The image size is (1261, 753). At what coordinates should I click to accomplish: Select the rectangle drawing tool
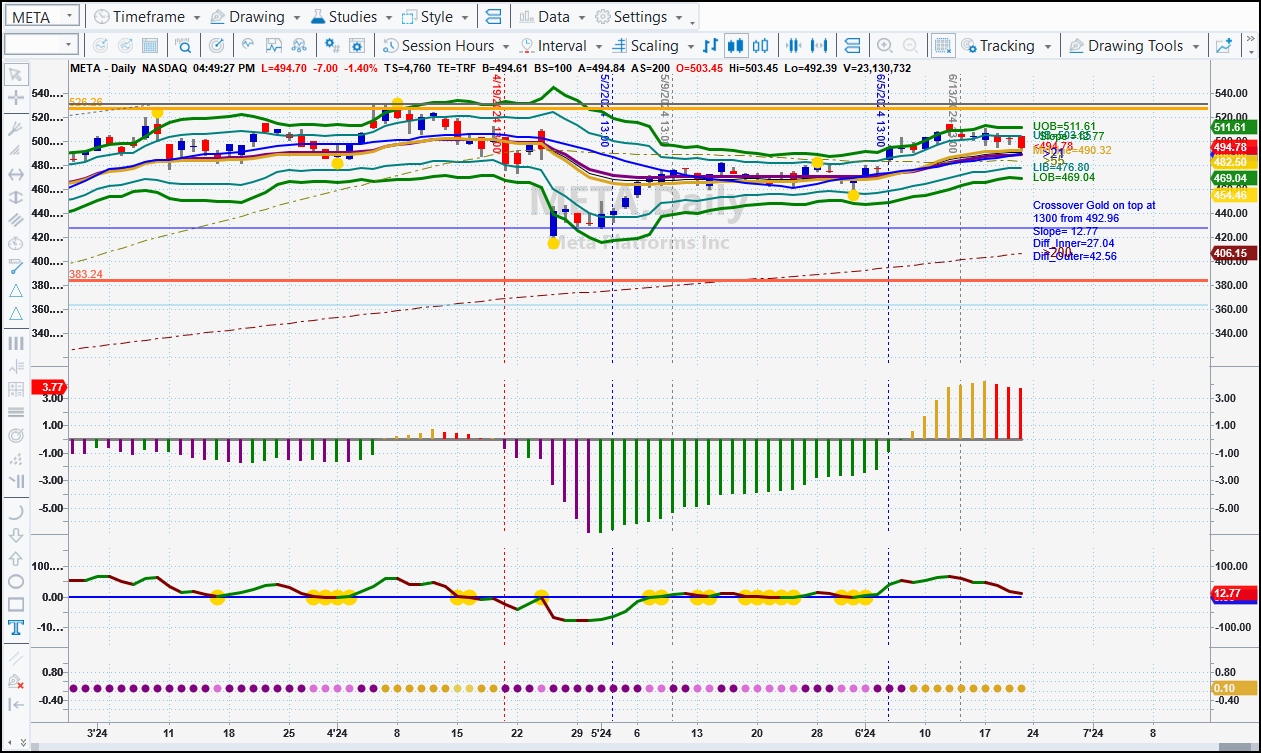click(16, 604)
